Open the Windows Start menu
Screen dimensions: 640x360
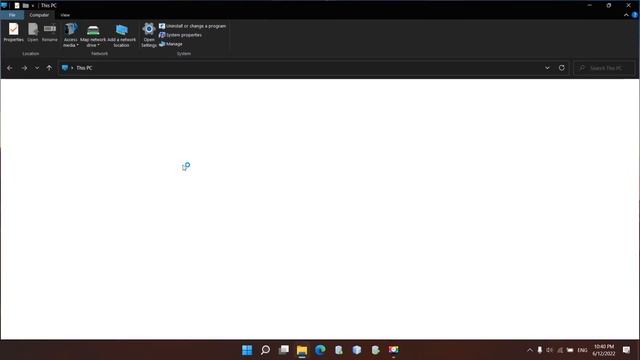tap(247, 350)
